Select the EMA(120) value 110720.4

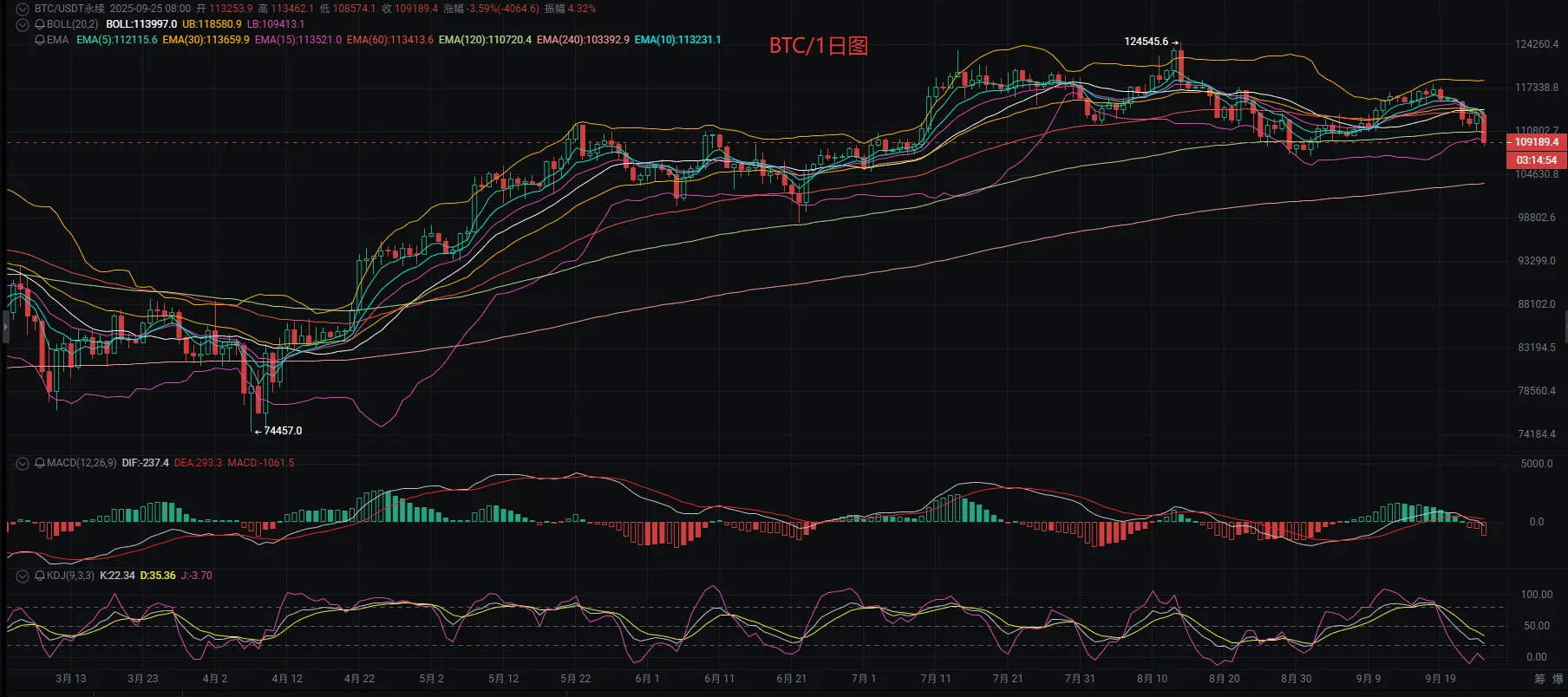click(485, 40)
